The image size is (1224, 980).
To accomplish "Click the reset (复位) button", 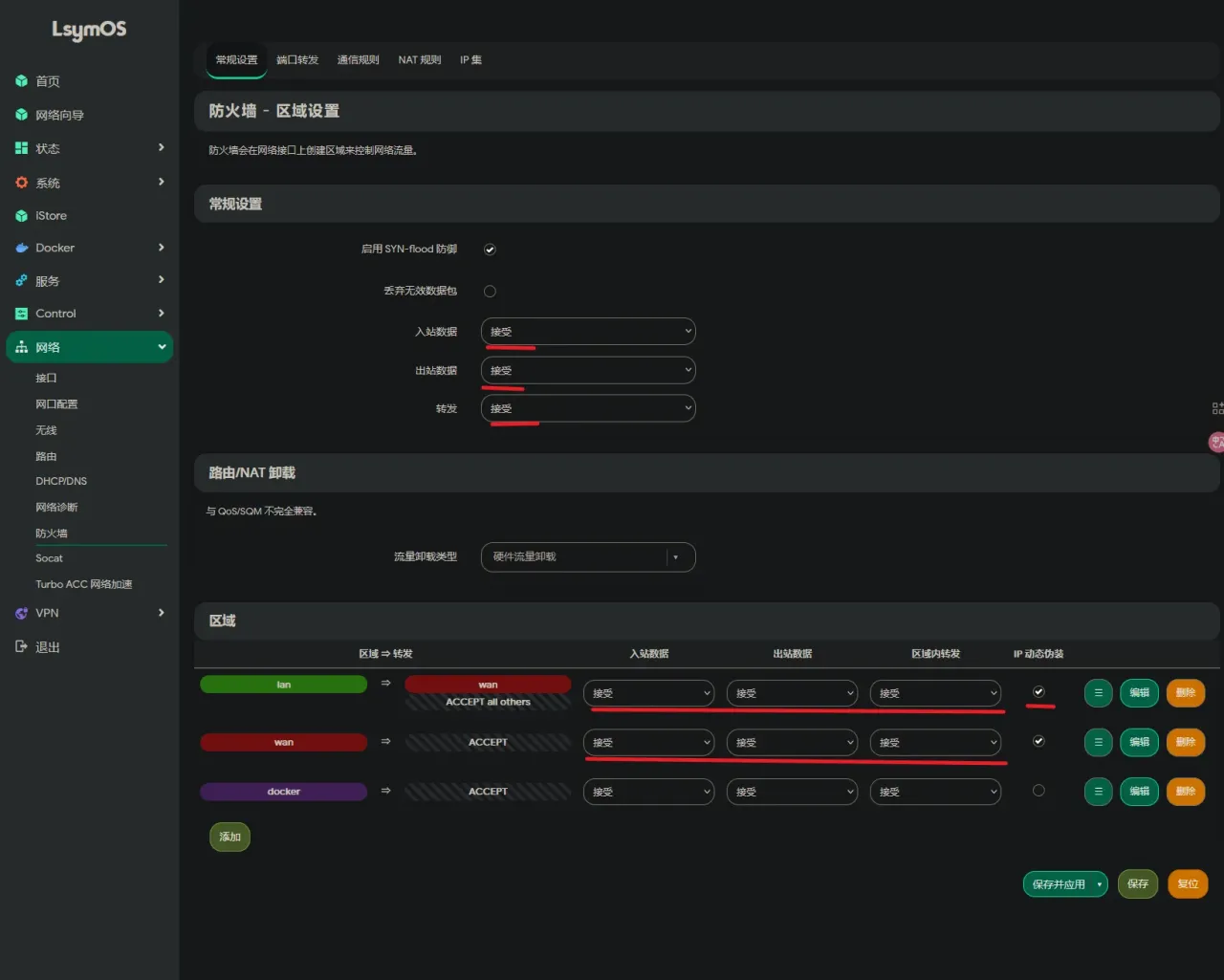I will 1188,884.
